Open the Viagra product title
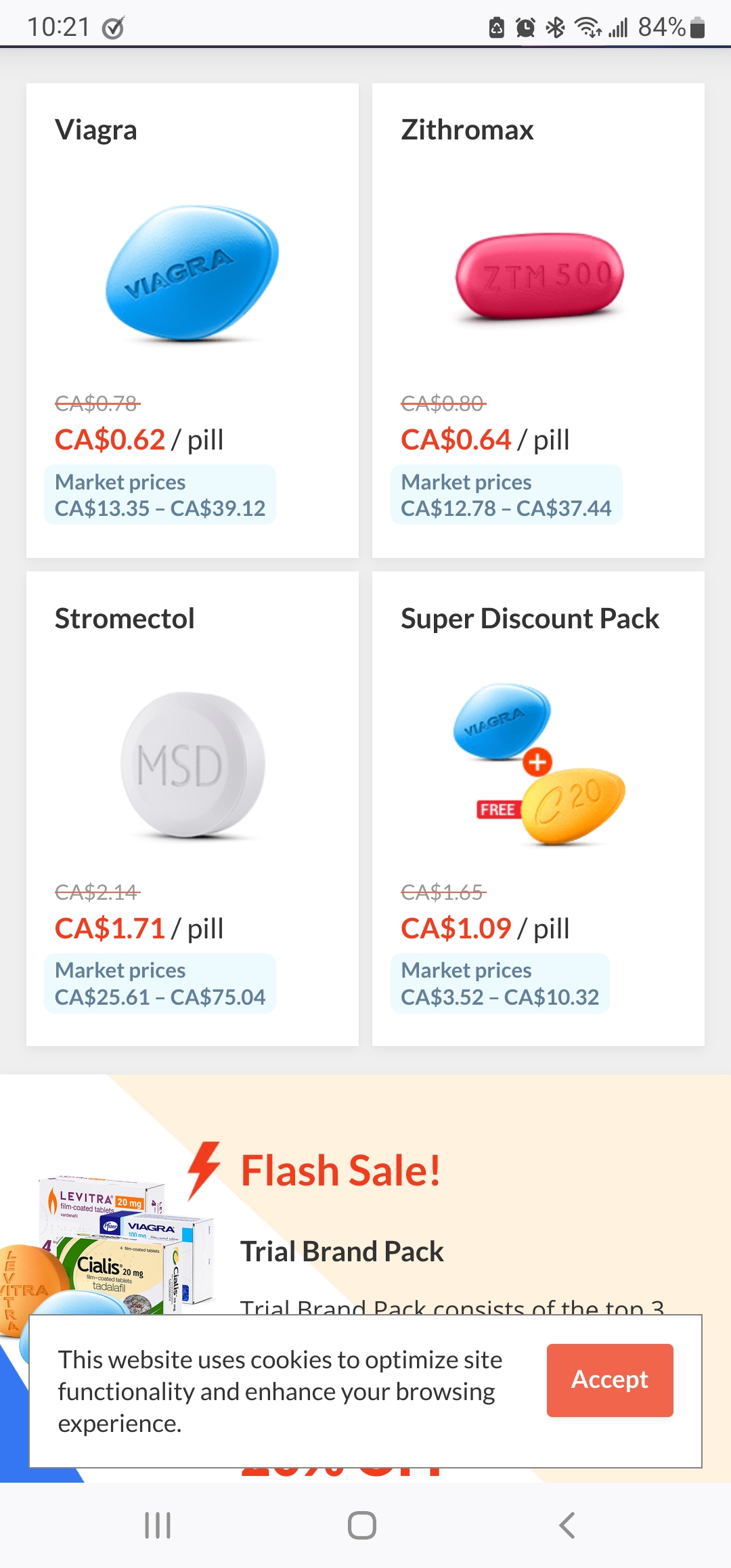 [x=96, y=130]
